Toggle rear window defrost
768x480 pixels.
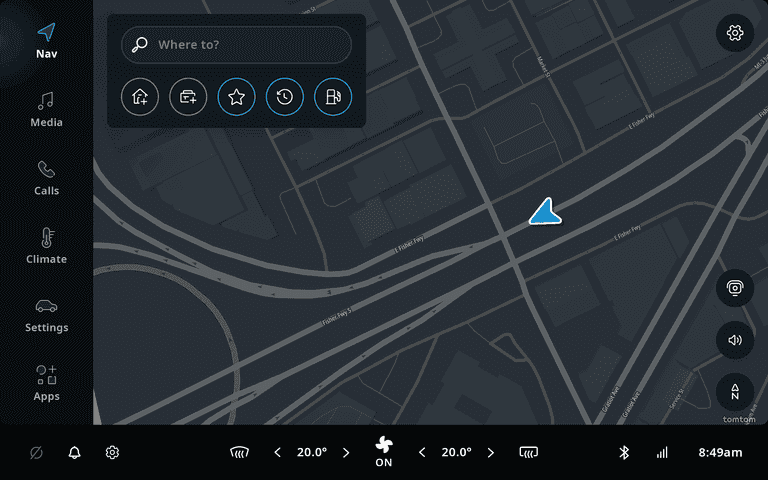coord(528,453)
